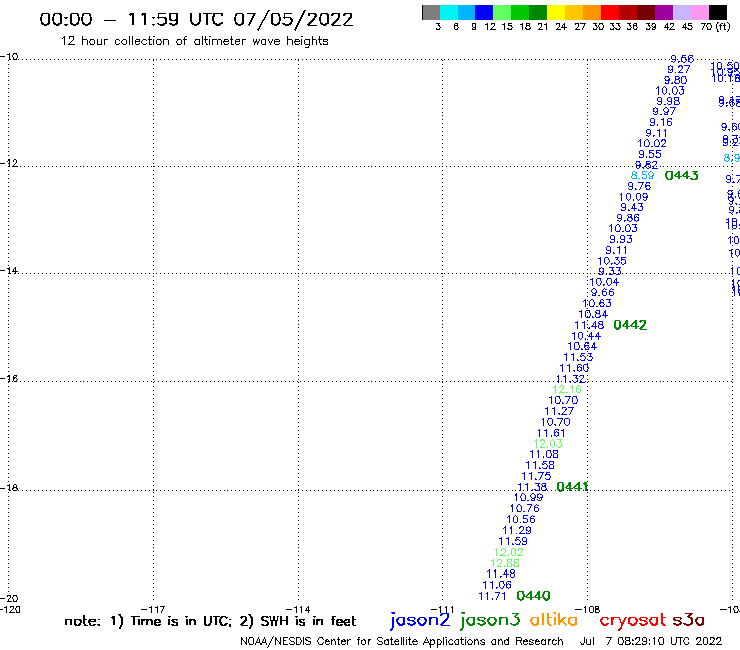
Task: Click the note 'Time is in UTC; SWH is in feet'
Action: coord(210,621)
